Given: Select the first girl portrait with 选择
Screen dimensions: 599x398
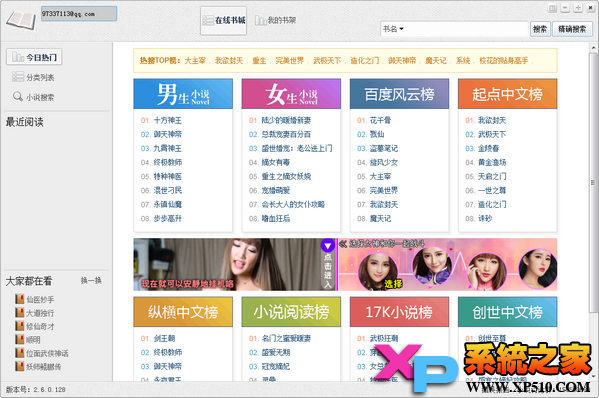Looking at the screenshot, I should pos(378,271).
